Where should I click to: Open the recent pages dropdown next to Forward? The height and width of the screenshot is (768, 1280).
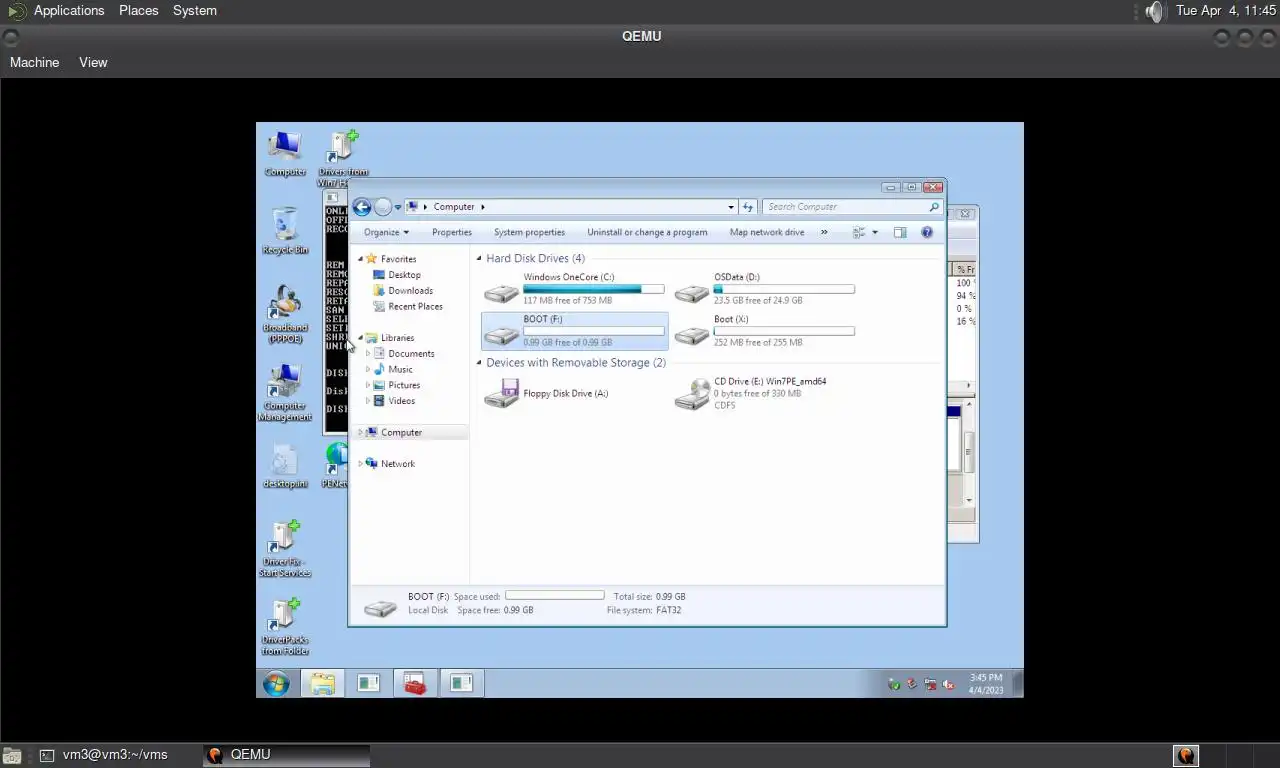(398, 207)
